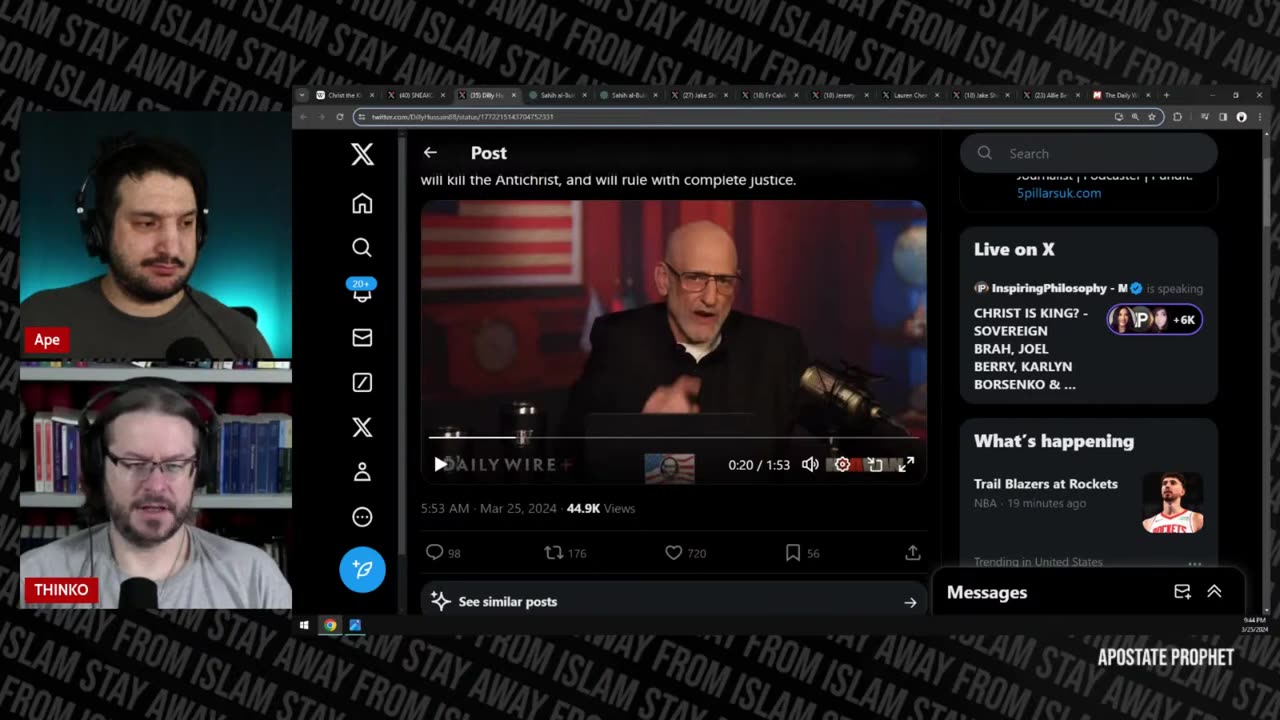Open Trail Blazers at Rockets trend
1280x720 pixels.
point(1046,484)
